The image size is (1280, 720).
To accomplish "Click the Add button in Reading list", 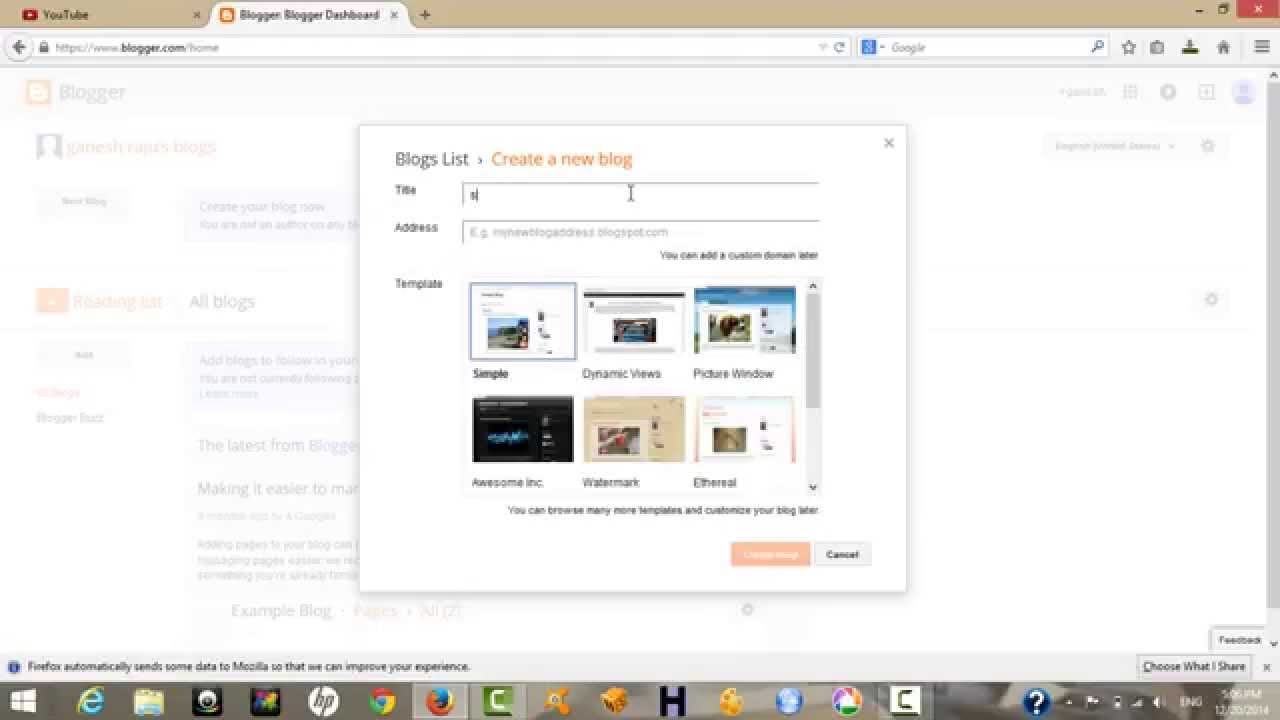I will coord(84,355).
